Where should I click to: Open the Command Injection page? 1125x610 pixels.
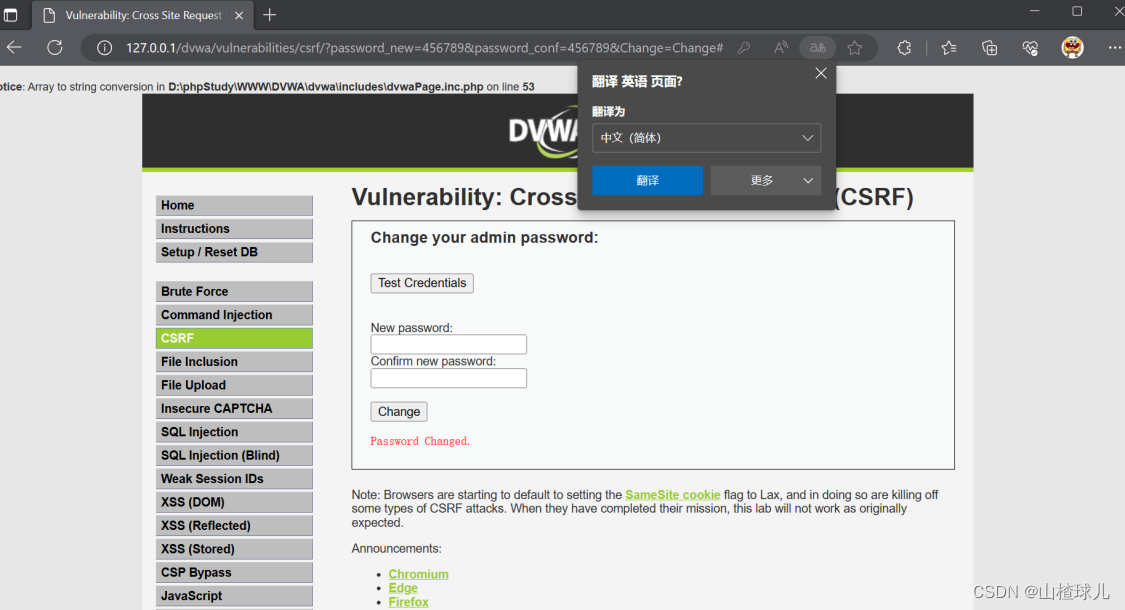point(234,315)
